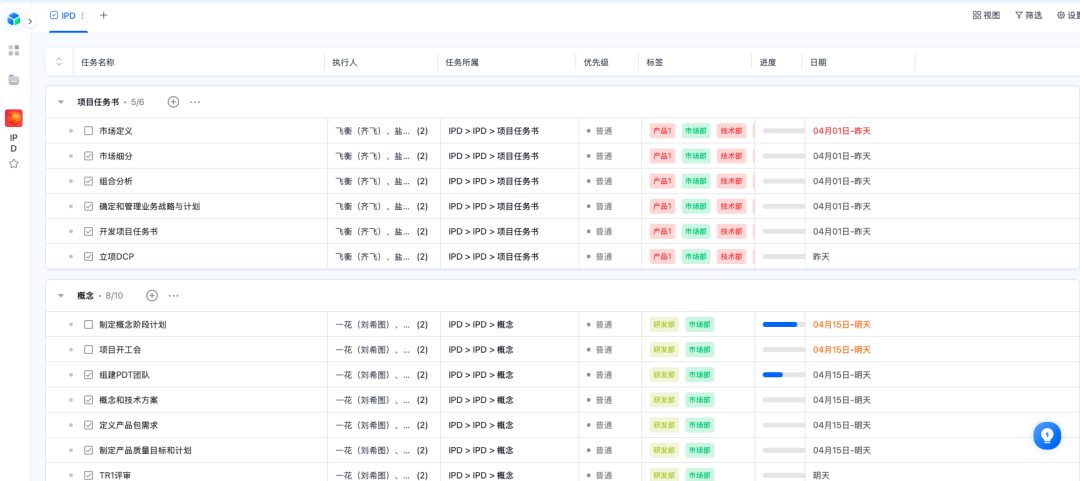This screenshot has width=1080, height=481.
Task: Collapse the 概念 group
Action: pos(61,296)
